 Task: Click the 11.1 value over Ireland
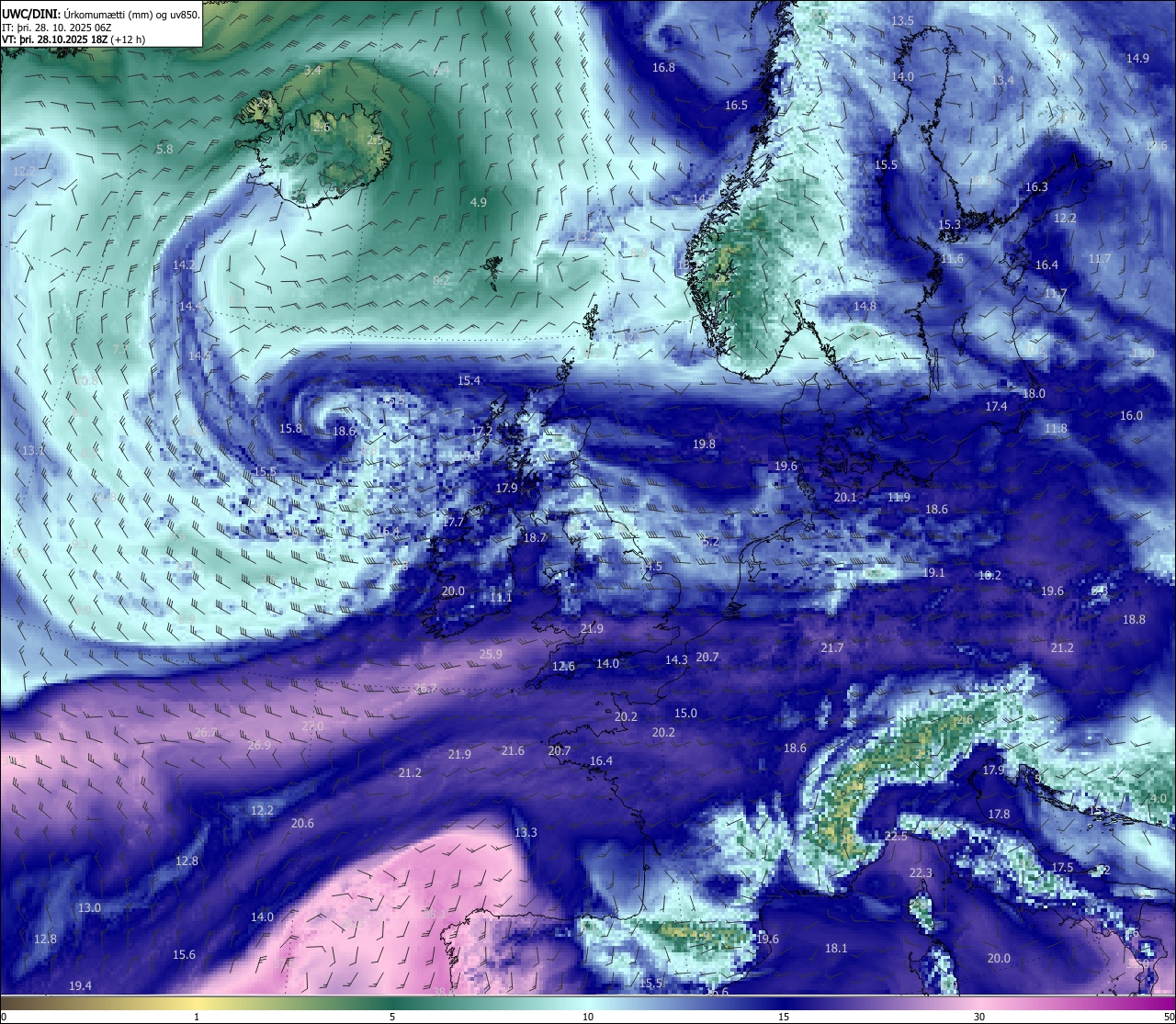tap(501, 598)
